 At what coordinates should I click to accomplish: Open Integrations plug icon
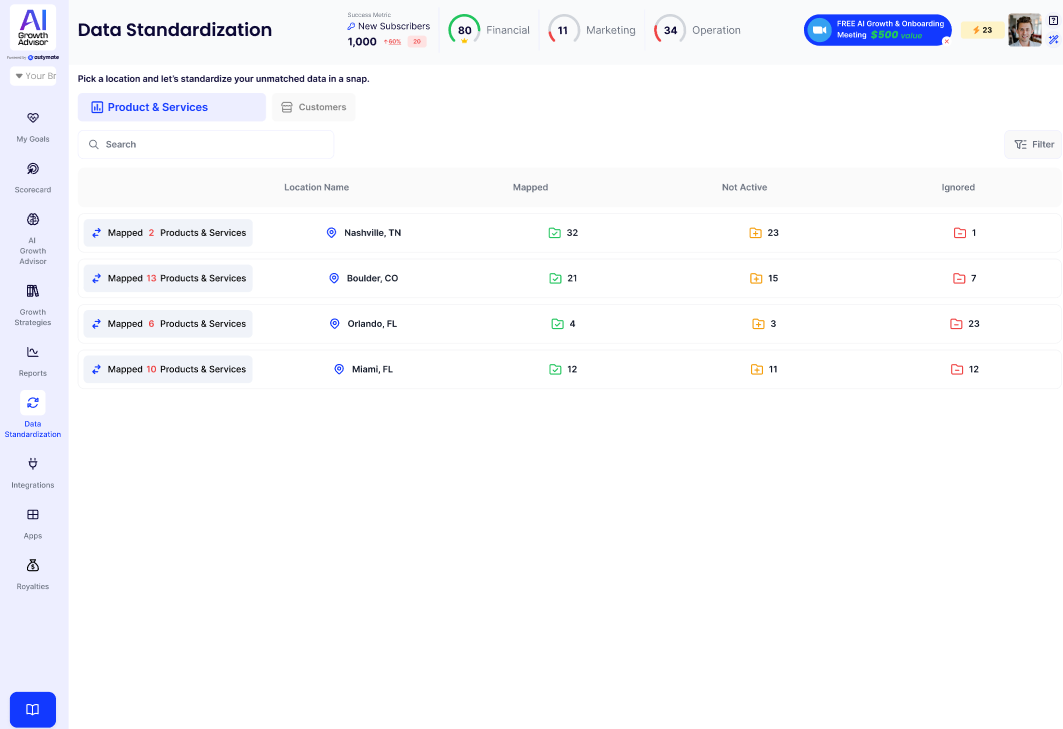coord(32,464)
